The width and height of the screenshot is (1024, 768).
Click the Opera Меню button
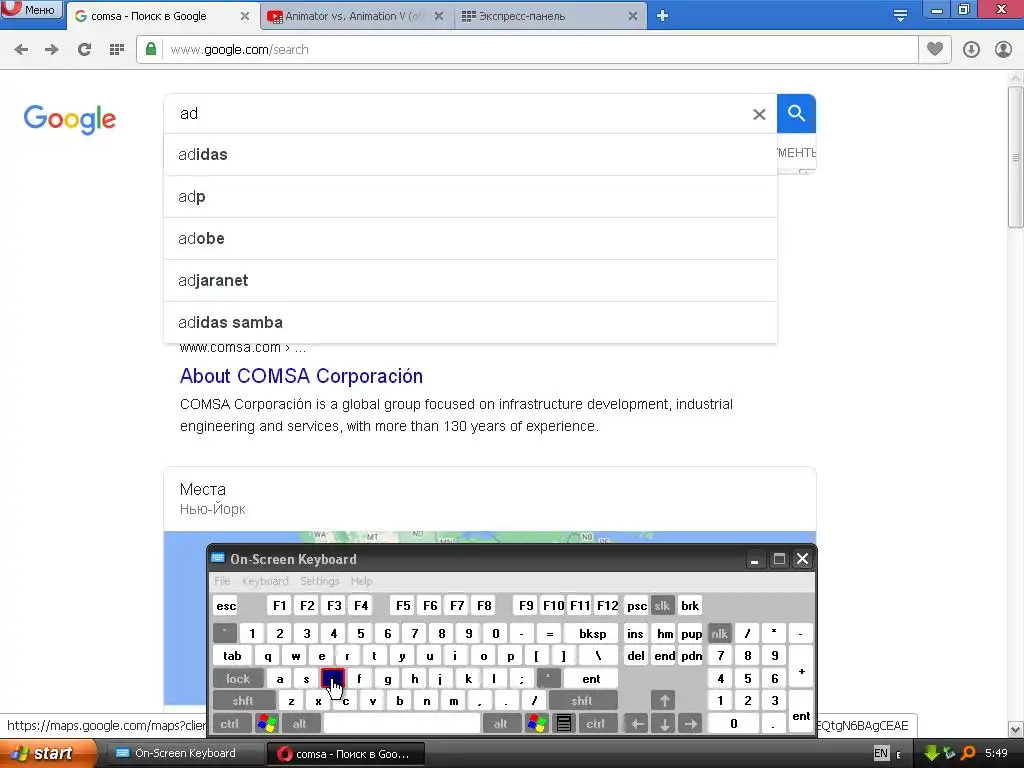coord(31,9)
